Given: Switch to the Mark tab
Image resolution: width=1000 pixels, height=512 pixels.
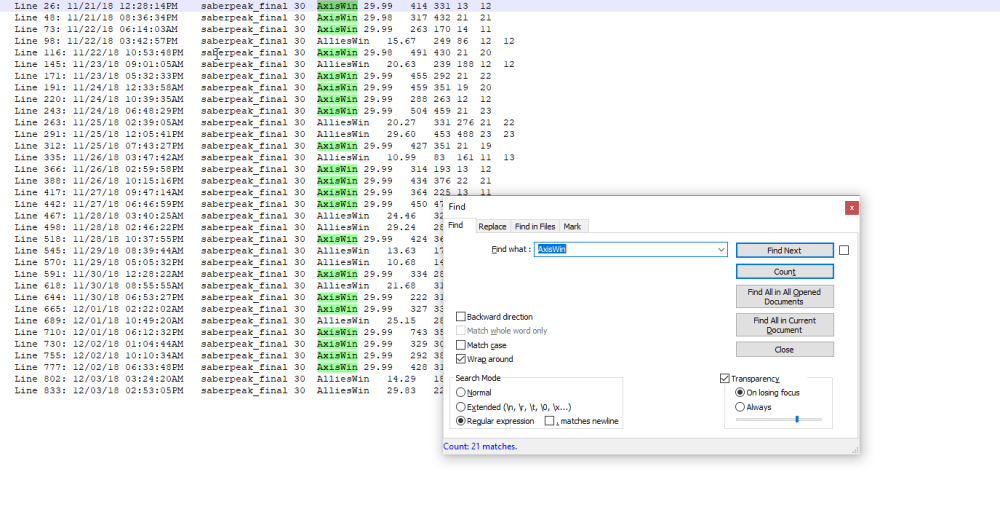Looking at the screenshot, I should click(x=572, y=226).
